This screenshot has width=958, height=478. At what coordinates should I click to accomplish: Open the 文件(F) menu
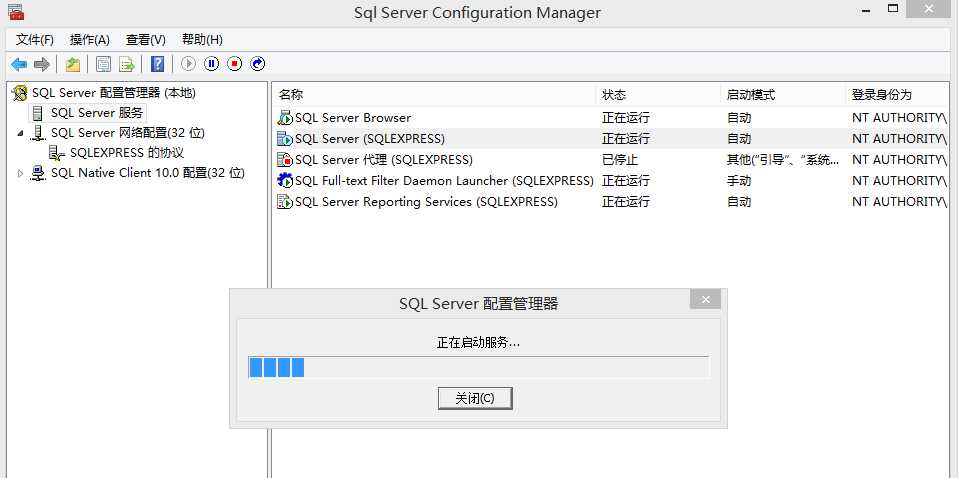(x=35, y=40)
